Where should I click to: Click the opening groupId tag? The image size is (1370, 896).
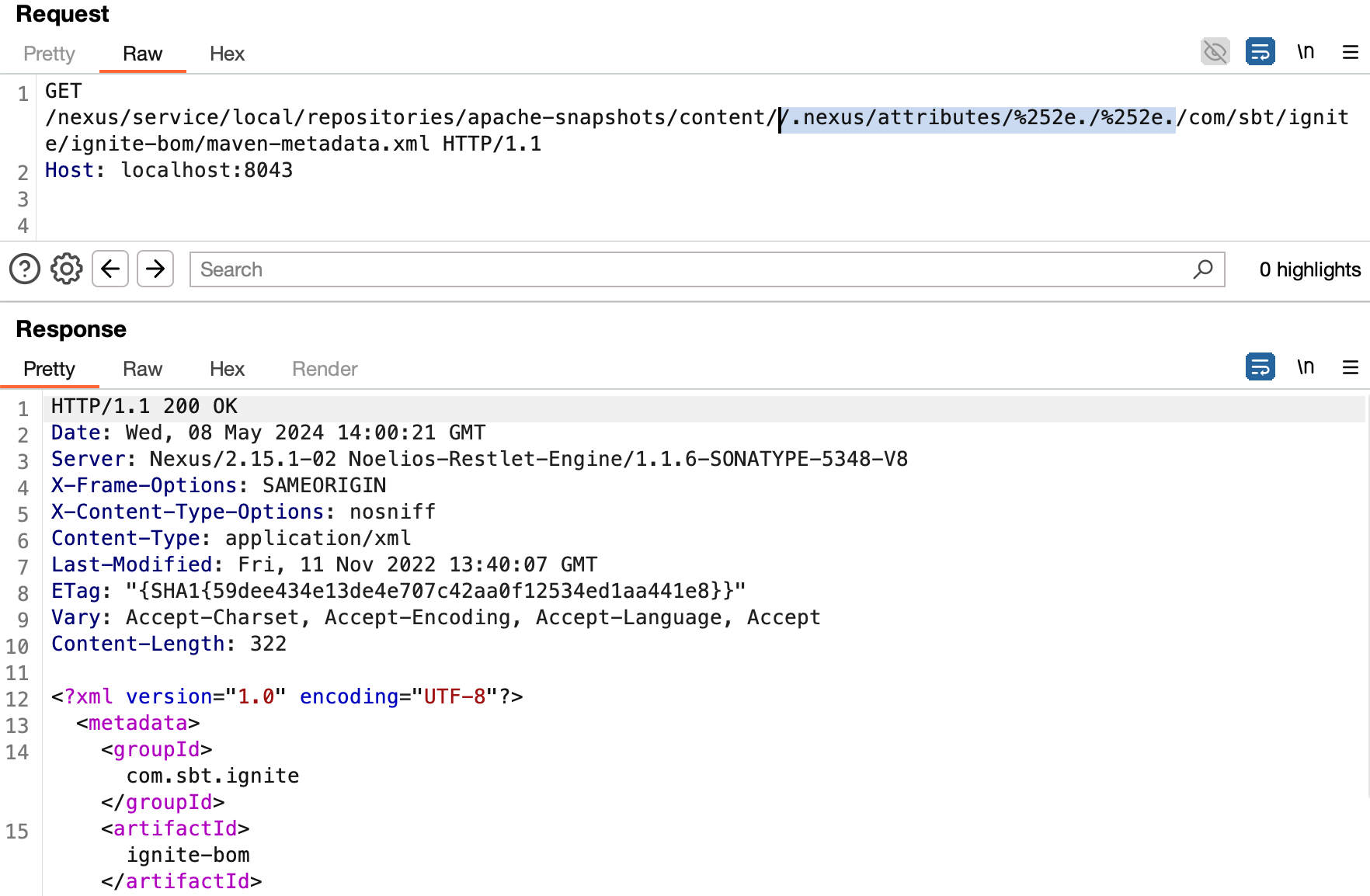tap(157, 749)
